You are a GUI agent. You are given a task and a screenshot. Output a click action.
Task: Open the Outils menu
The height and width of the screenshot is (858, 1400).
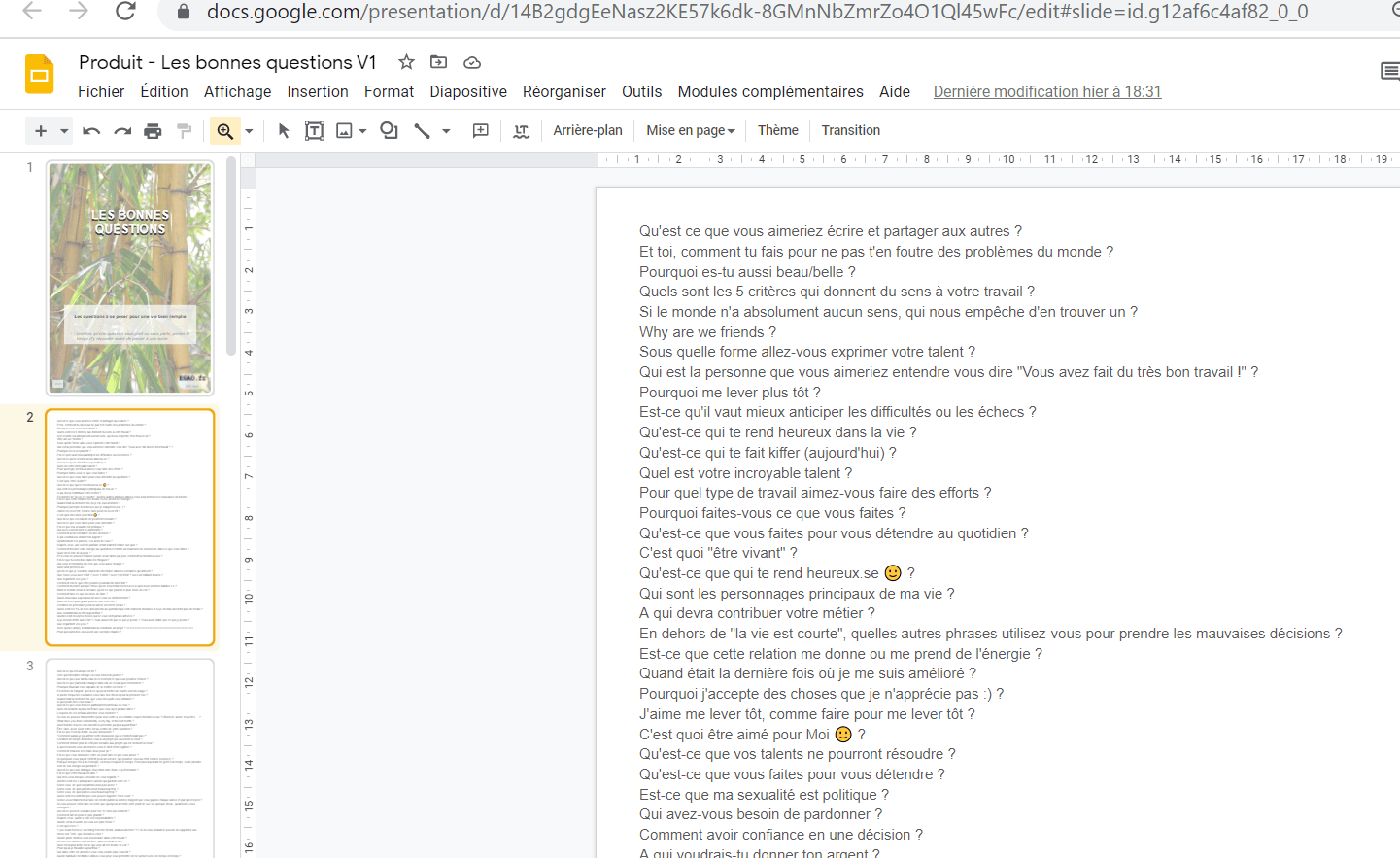pyautogui.click(x=642, y=91)
